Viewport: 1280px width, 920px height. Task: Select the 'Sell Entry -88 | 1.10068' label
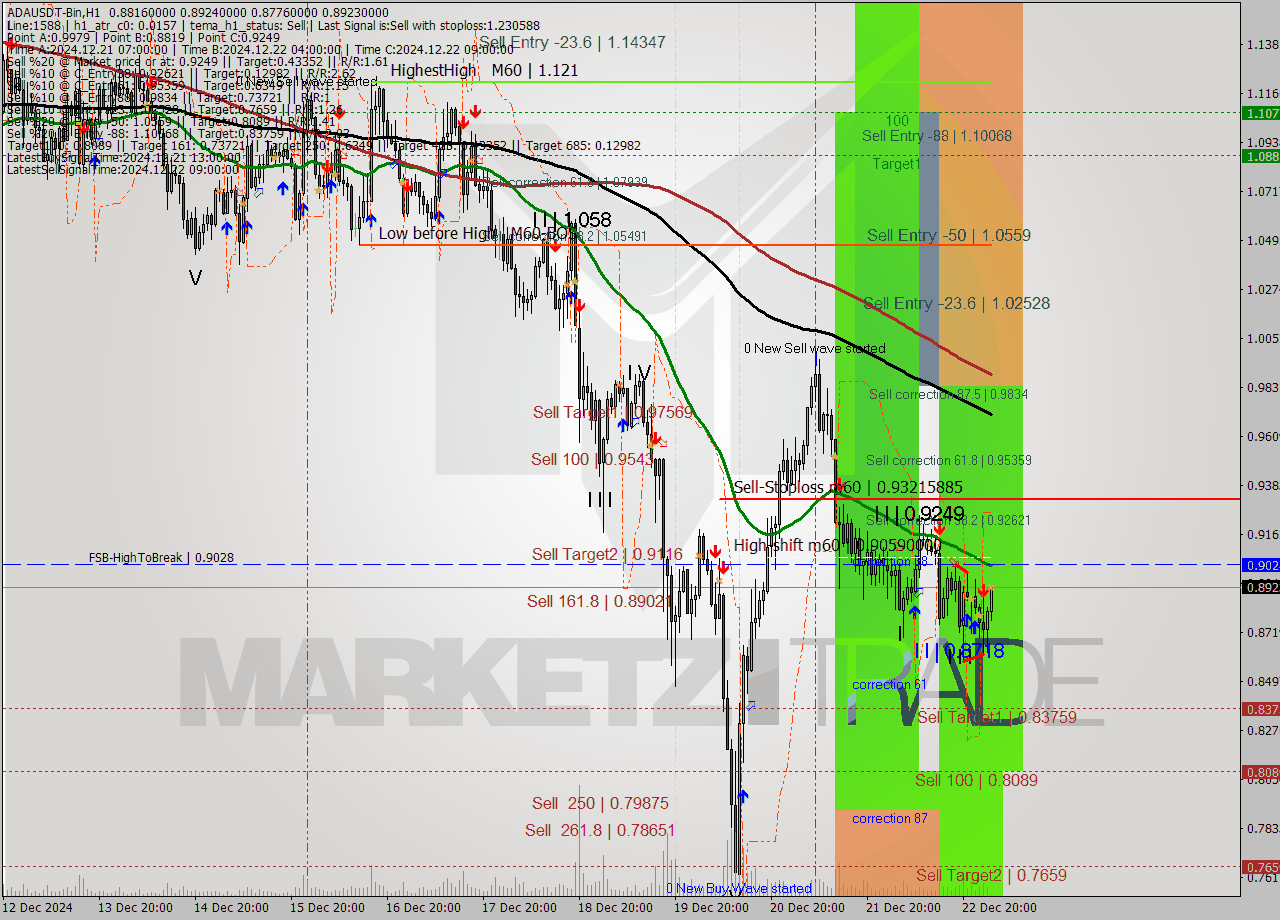937,136
